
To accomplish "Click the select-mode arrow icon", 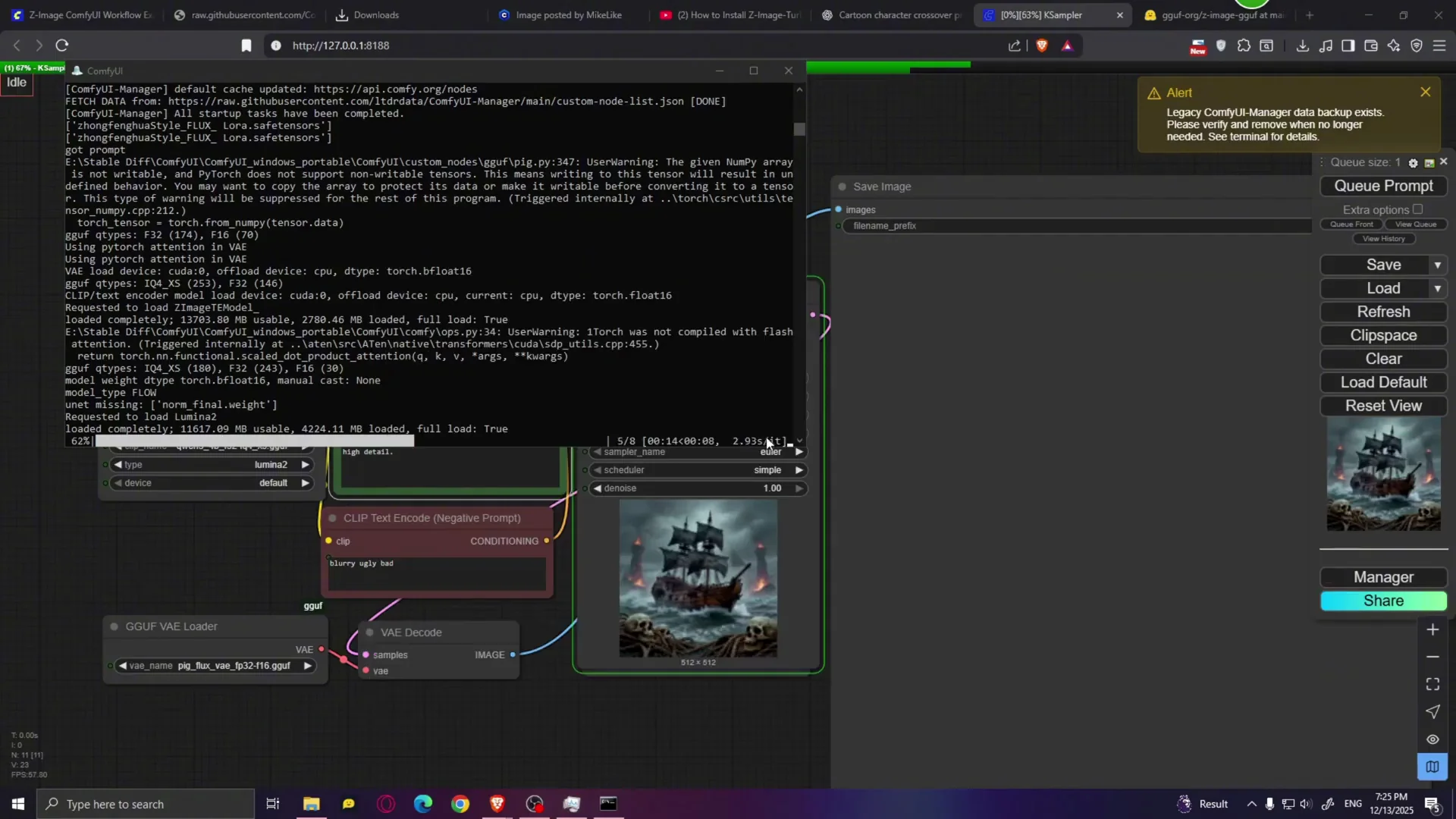I will point(1432,711).
